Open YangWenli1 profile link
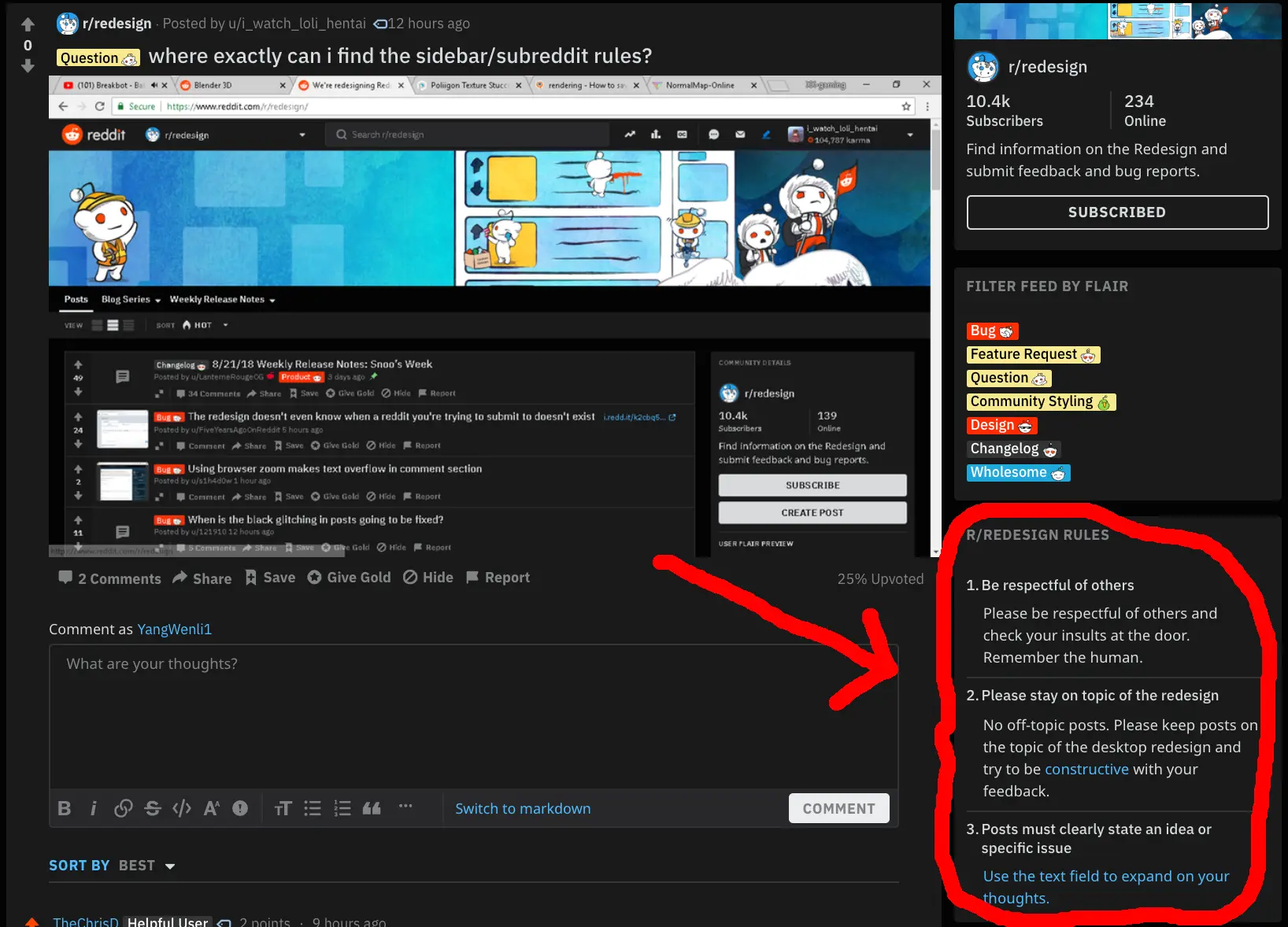The image size is (1288, 927). click(x=175, y=630)
